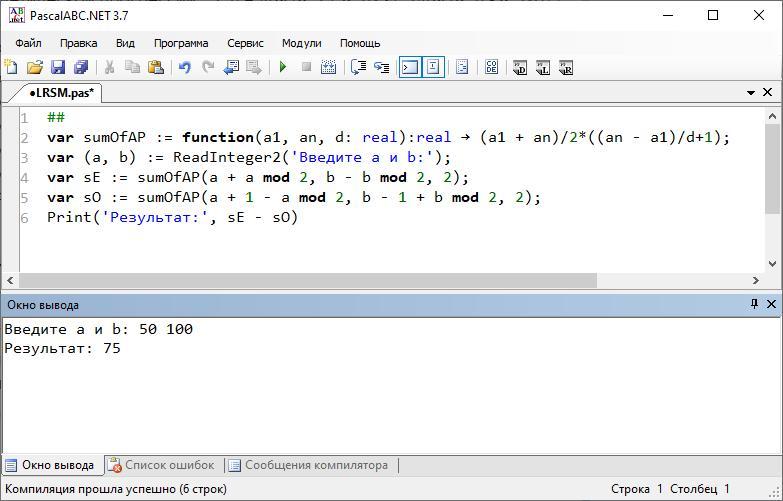
Task: Click the sumOfAP function definition on line 2
Action: click(x=389, y=137)
